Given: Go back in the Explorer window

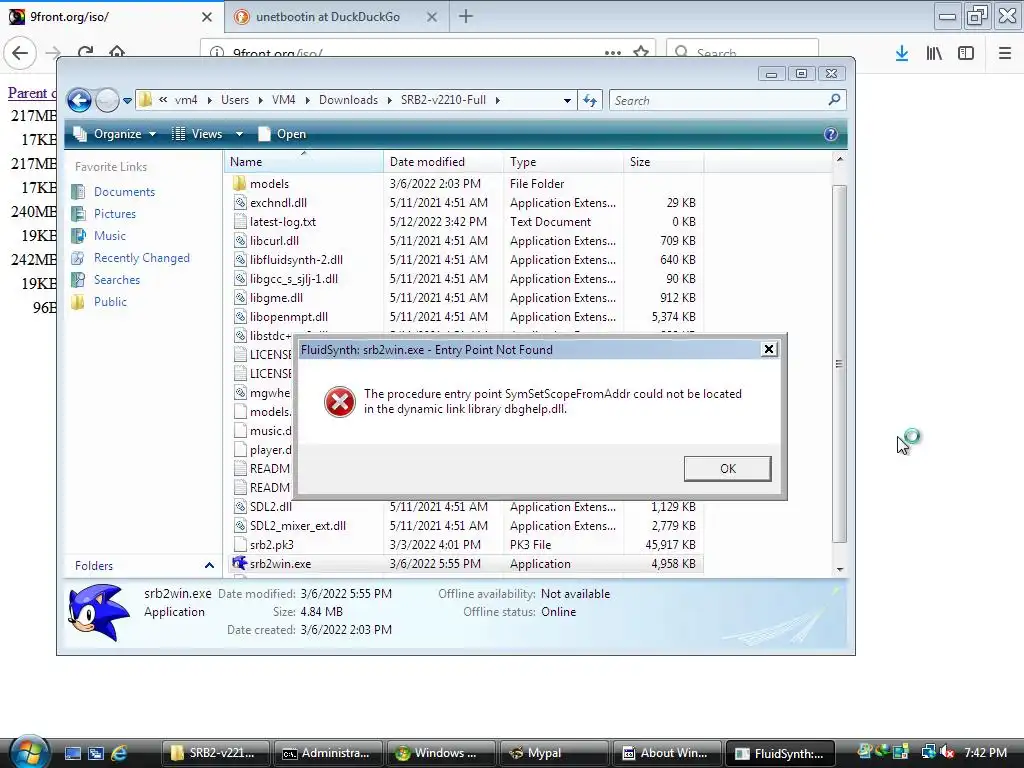Looking at the screenshot, I should [79, 101].
